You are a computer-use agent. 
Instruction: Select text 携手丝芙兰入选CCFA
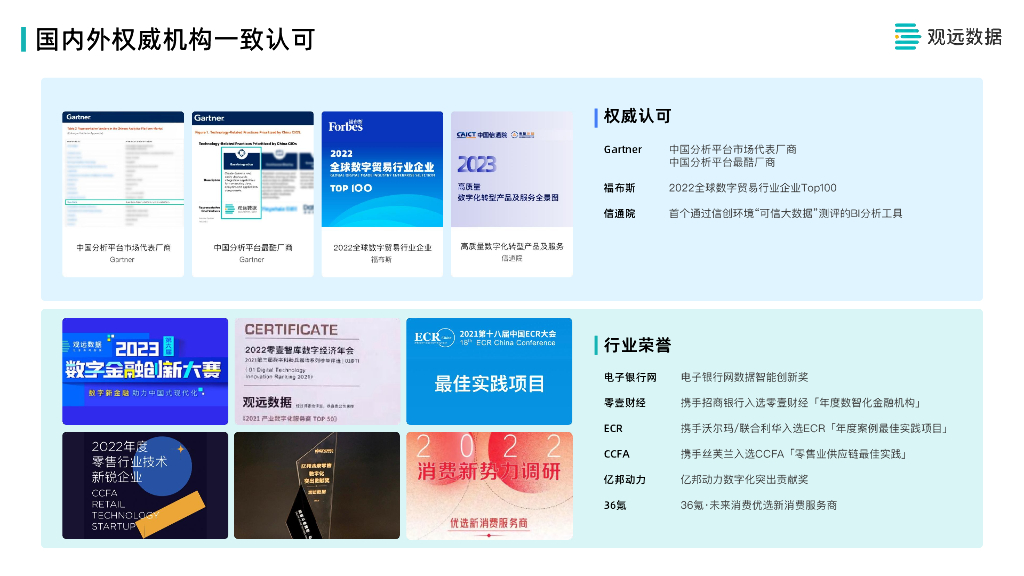pyautogui.click(x=732, y=454)
